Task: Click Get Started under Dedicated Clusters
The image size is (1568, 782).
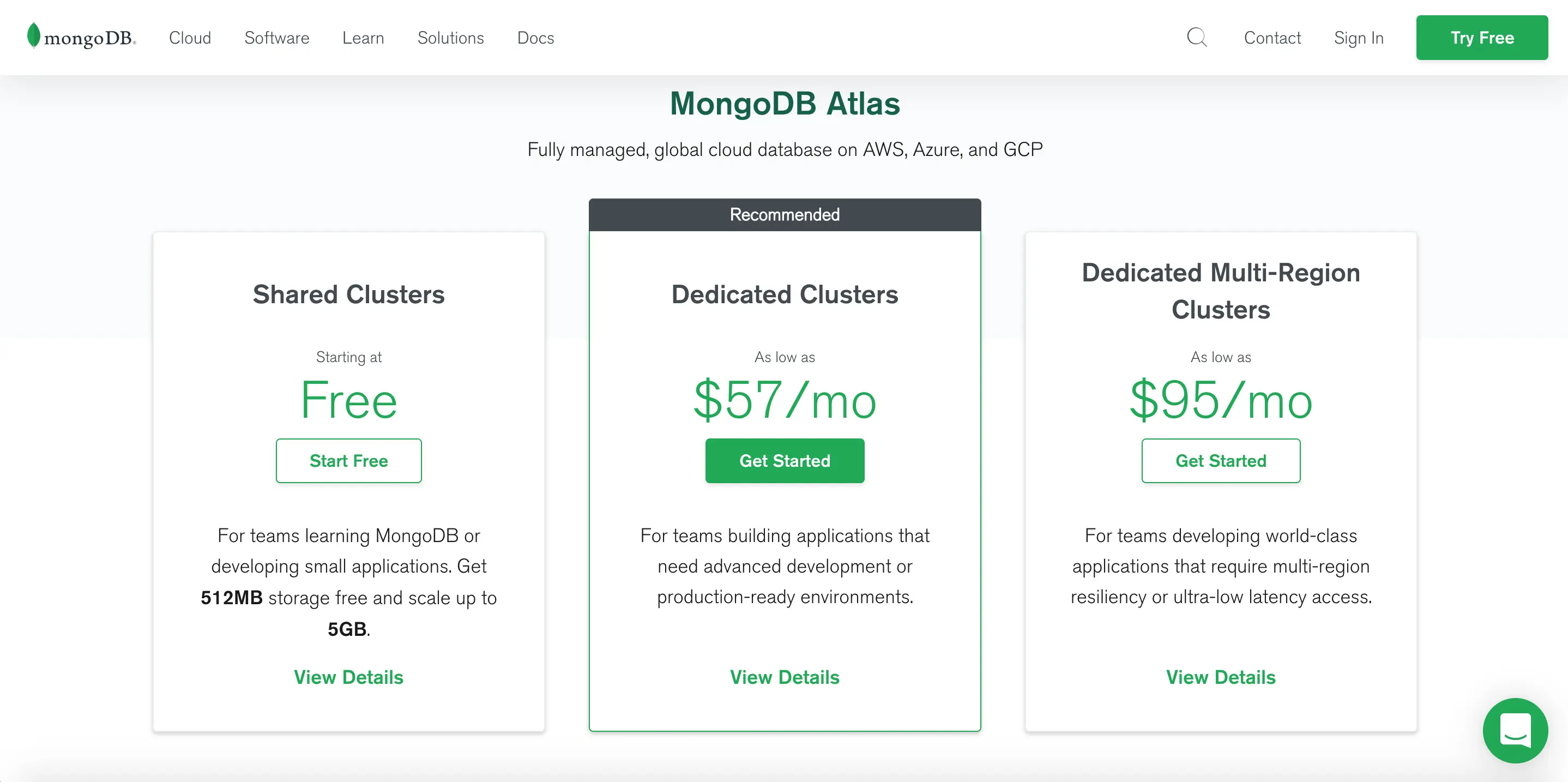Action: 785,460
